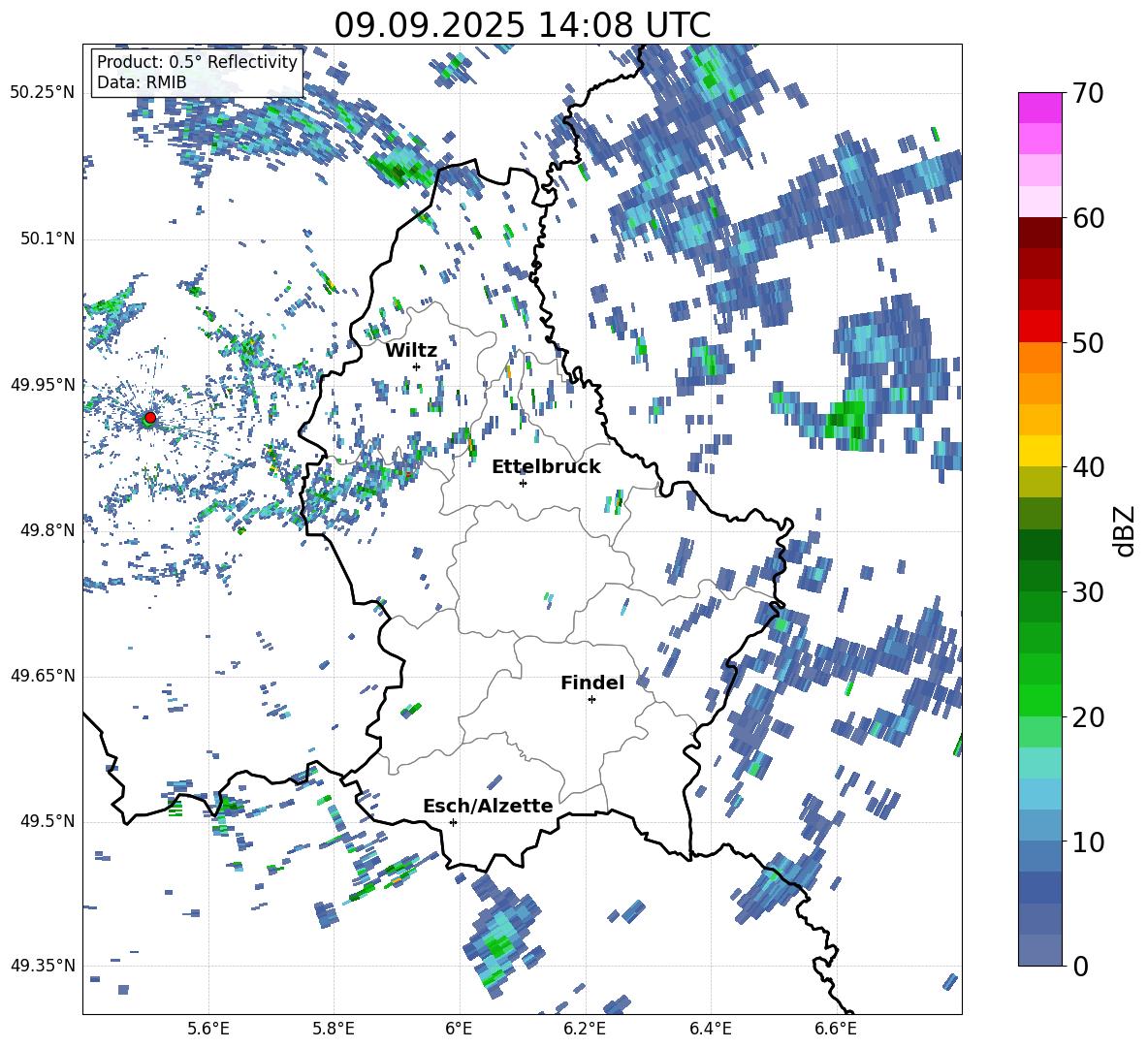Click the 60 colorbar tick label
This screenshot has width=1148, height=1048.
coord(1087,218)
